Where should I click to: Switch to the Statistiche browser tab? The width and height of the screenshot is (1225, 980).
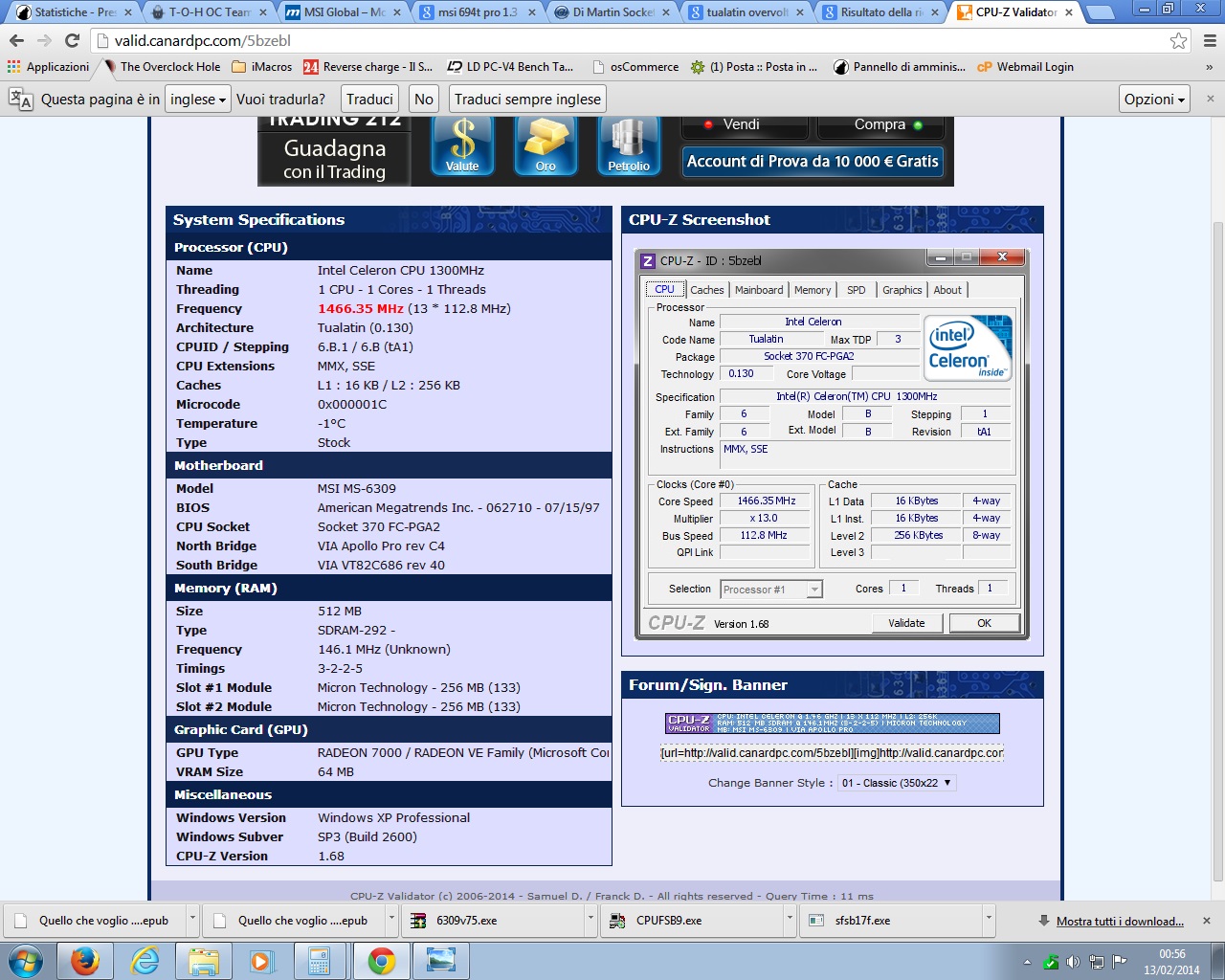pos(75,12)
